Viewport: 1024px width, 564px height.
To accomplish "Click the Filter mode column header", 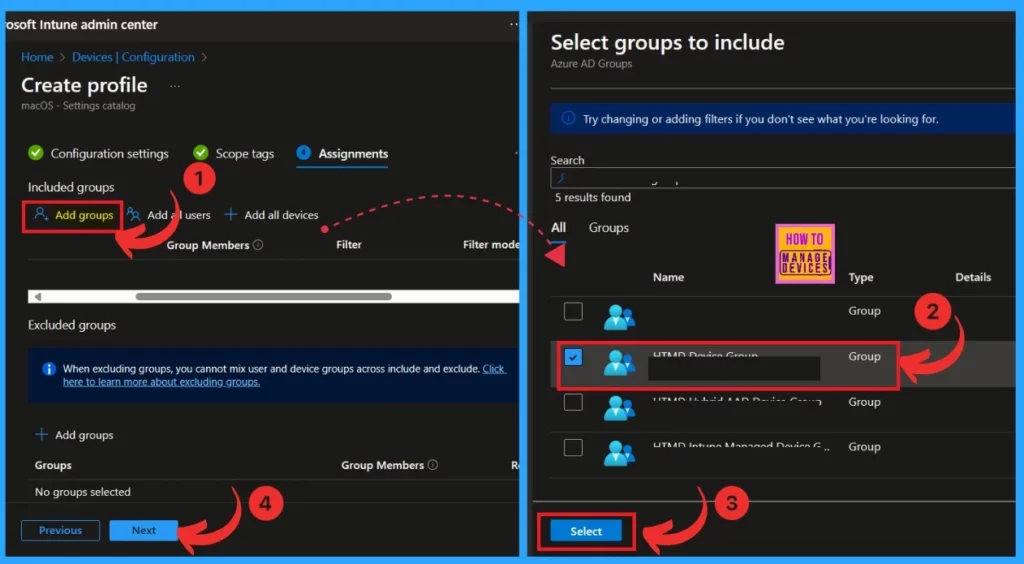I will (x=491, y=244).
